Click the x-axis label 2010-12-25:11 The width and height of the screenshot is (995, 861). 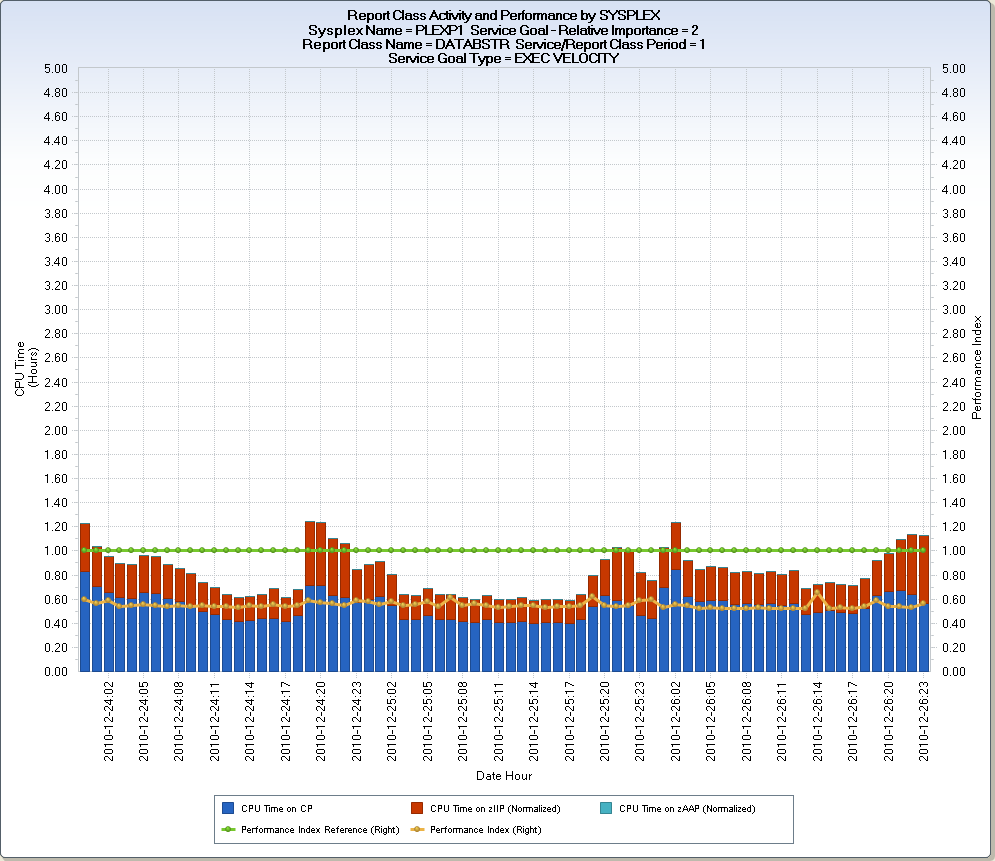(499, 722)
